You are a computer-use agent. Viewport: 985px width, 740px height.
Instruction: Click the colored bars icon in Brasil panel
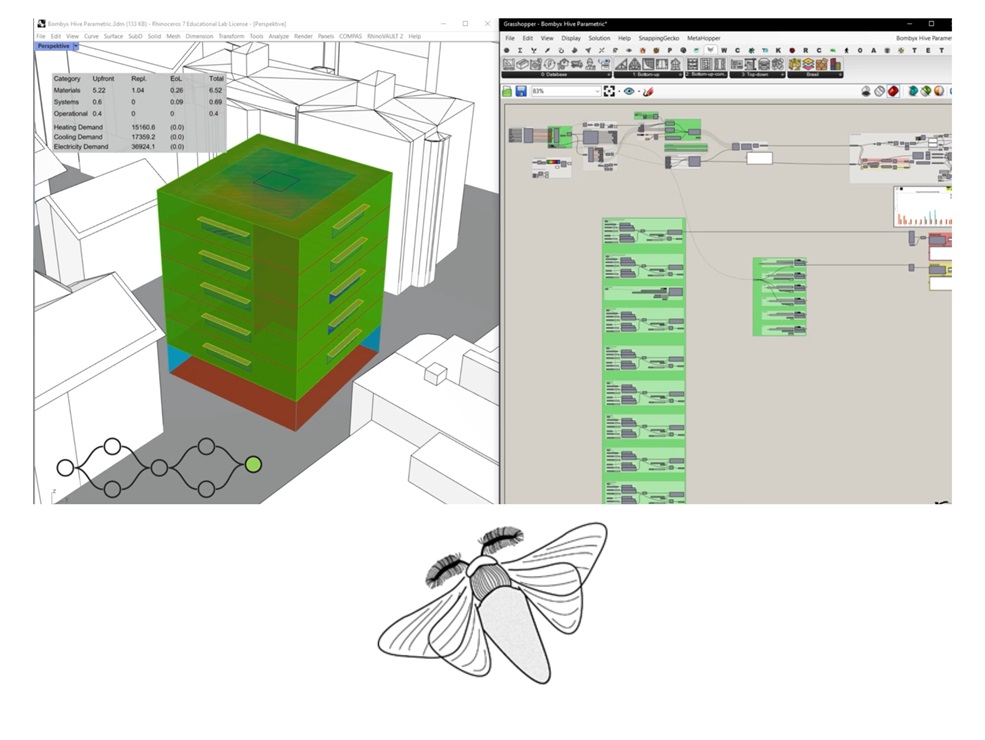pos(834,64)
